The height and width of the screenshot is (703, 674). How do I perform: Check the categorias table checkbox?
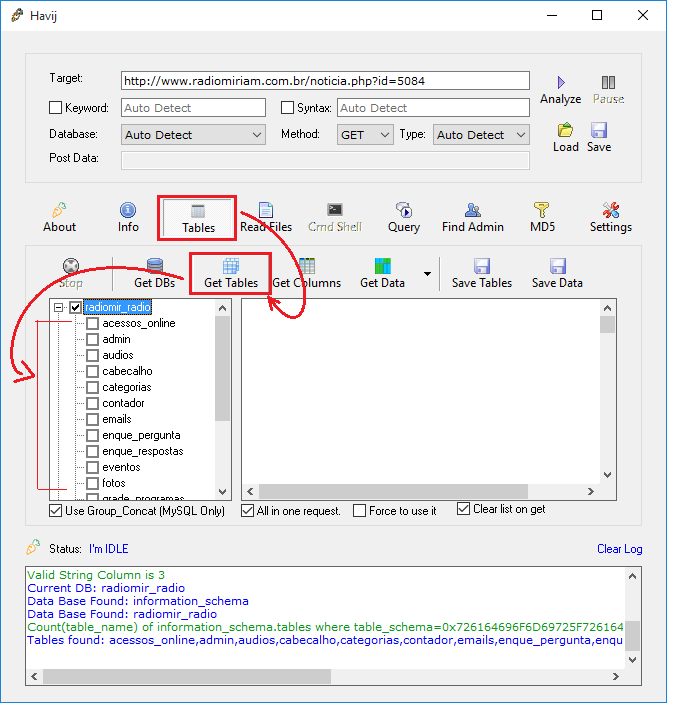click(x=92, y=387)
